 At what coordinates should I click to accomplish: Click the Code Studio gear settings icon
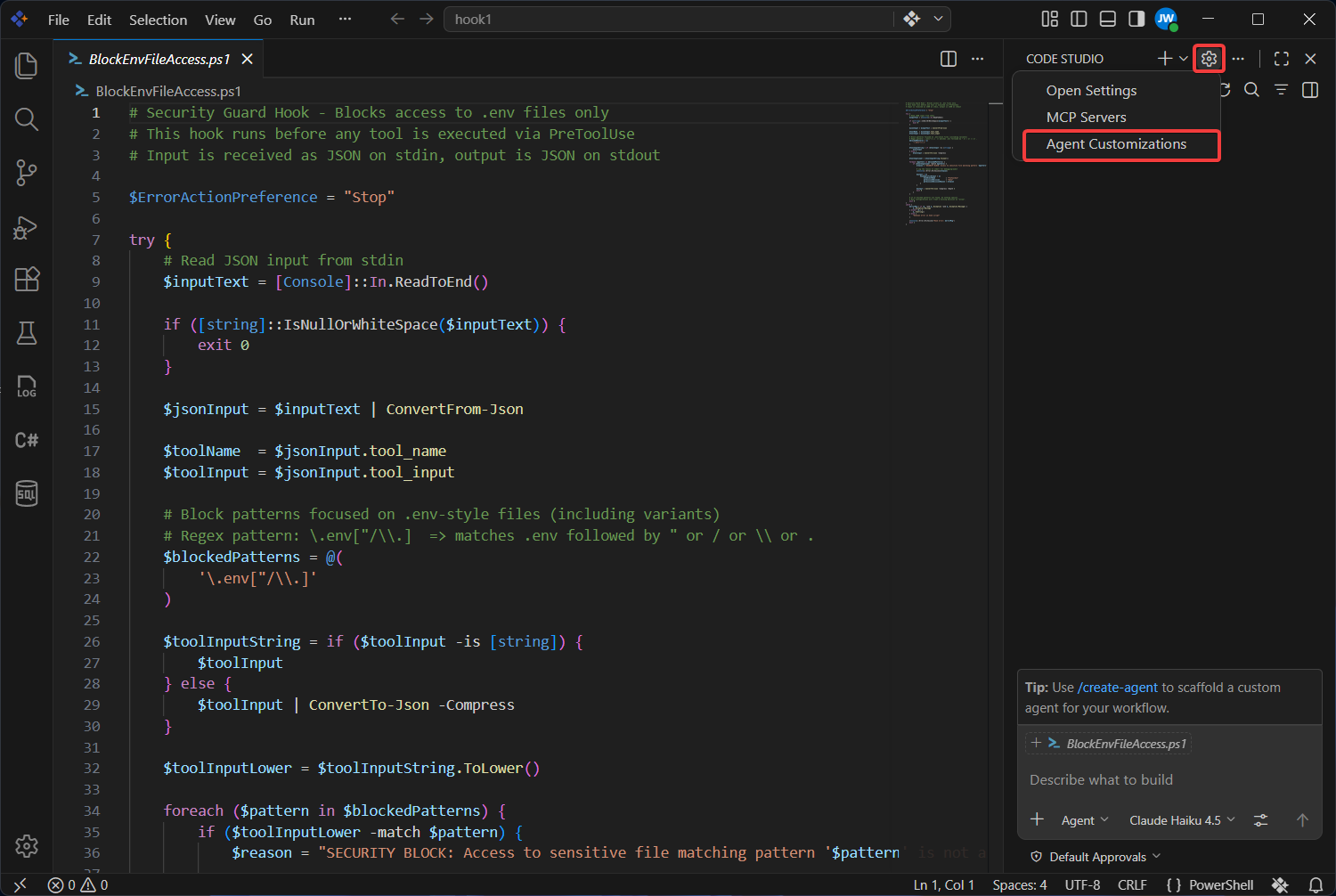(x=1209, y=59)
